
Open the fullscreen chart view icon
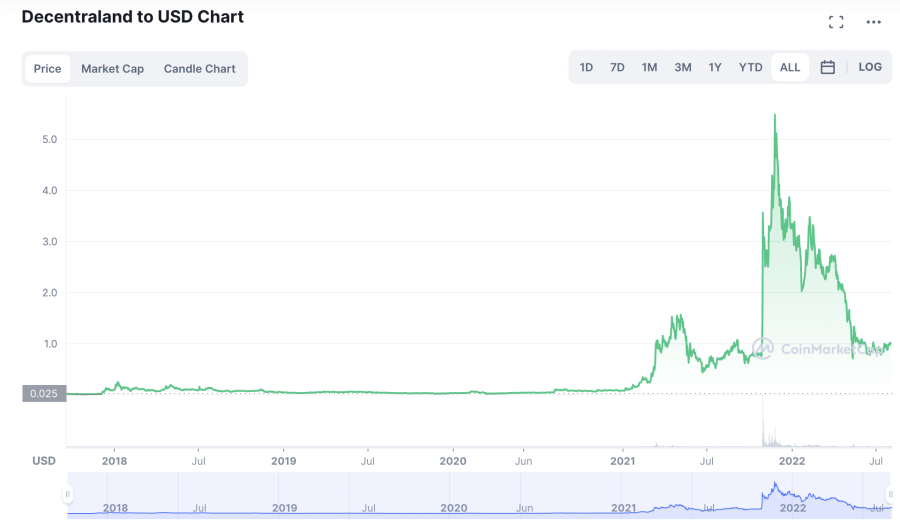pyautogui.click(x=836, y=22)
